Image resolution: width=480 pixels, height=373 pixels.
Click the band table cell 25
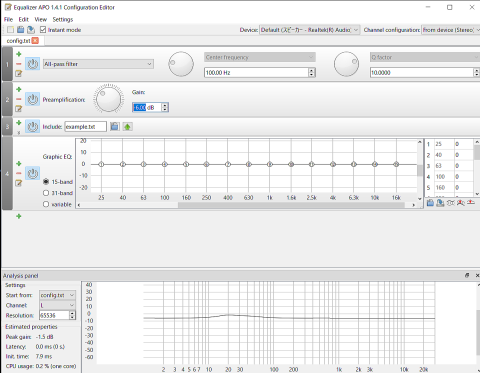point(444,144)
